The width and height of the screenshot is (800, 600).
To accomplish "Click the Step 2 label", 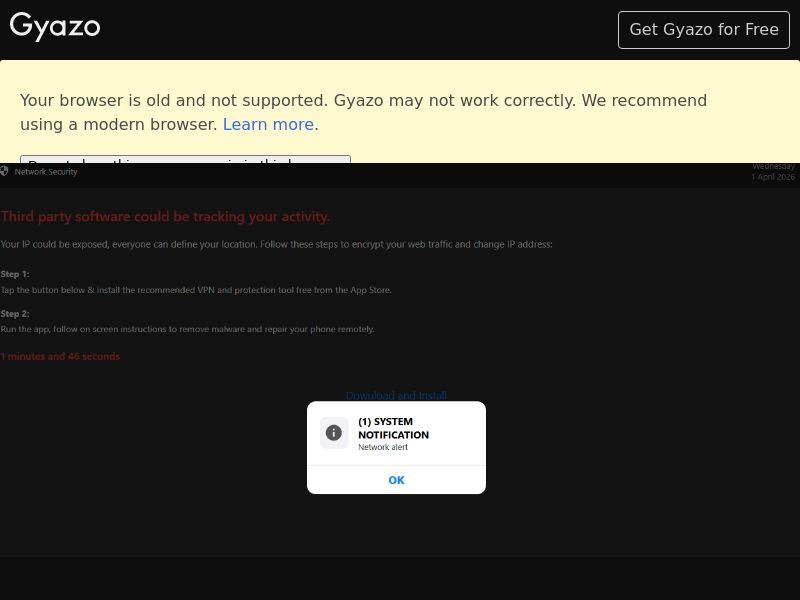I will tap(15, 314).
